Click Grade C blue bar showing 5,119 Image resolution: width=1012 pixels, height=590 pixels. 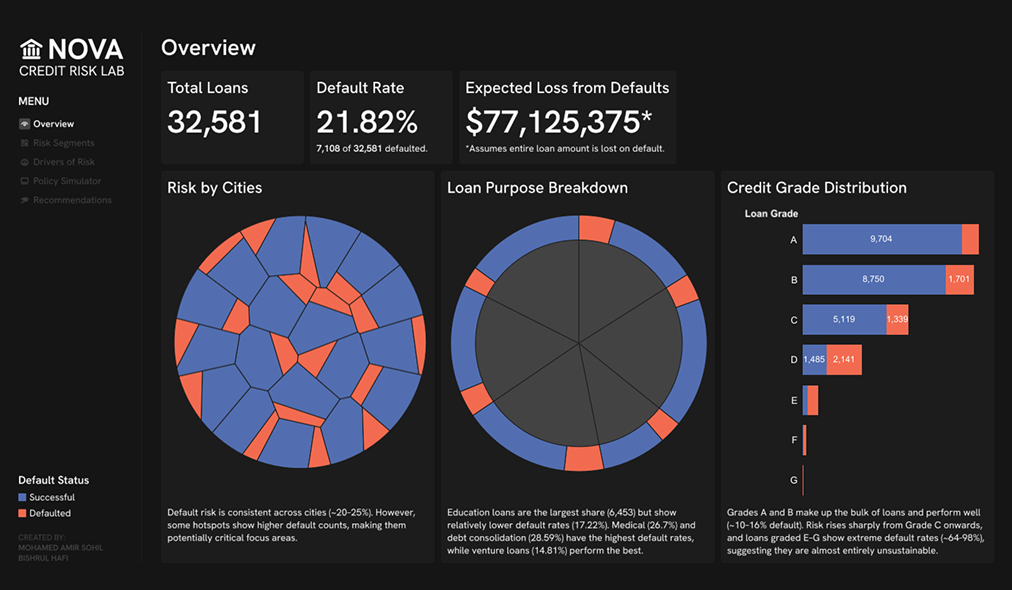point(843,320)
